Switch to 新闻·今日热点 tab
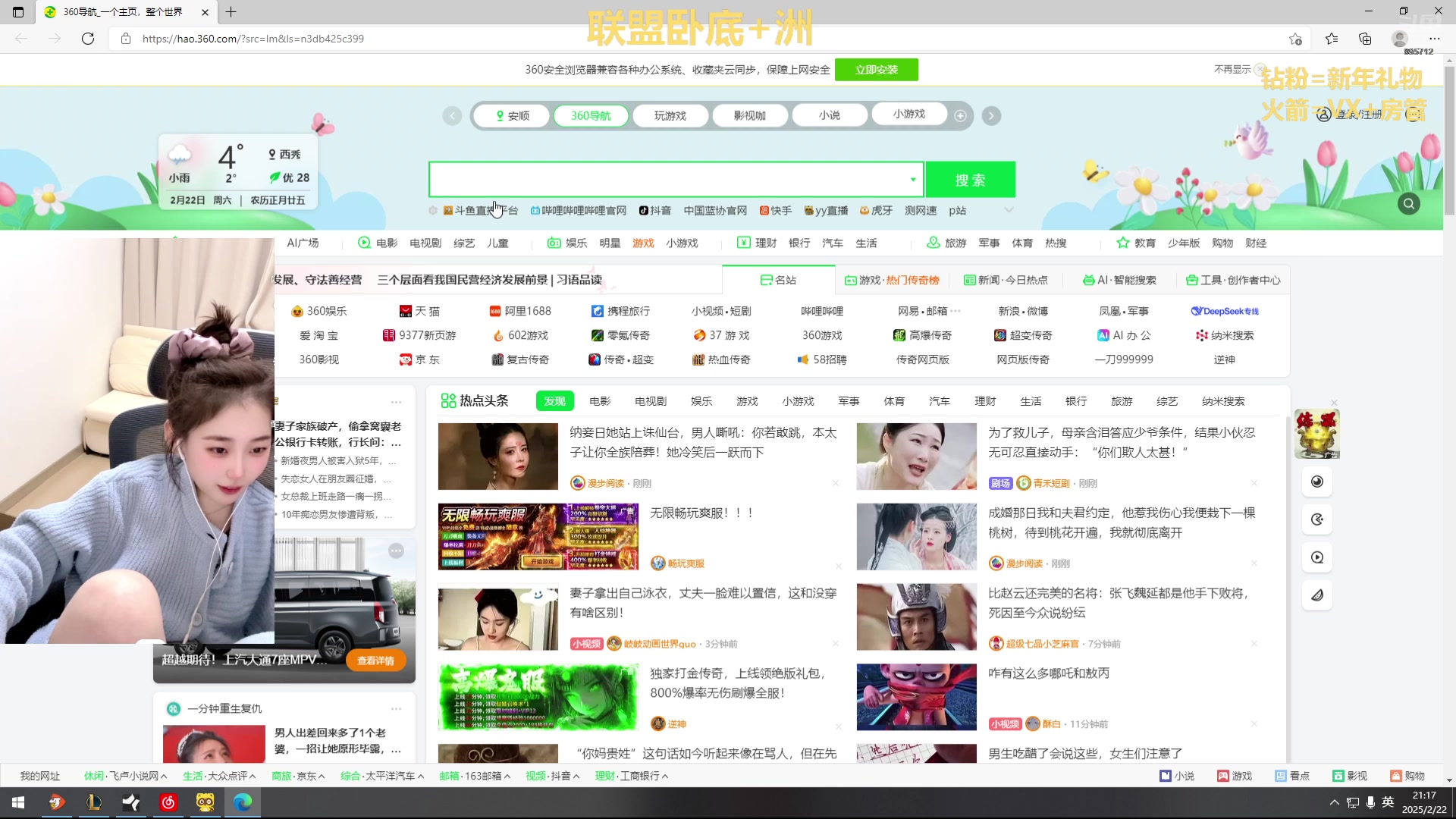Screen dimensions: 1456x819 [x=1006, y=281]
